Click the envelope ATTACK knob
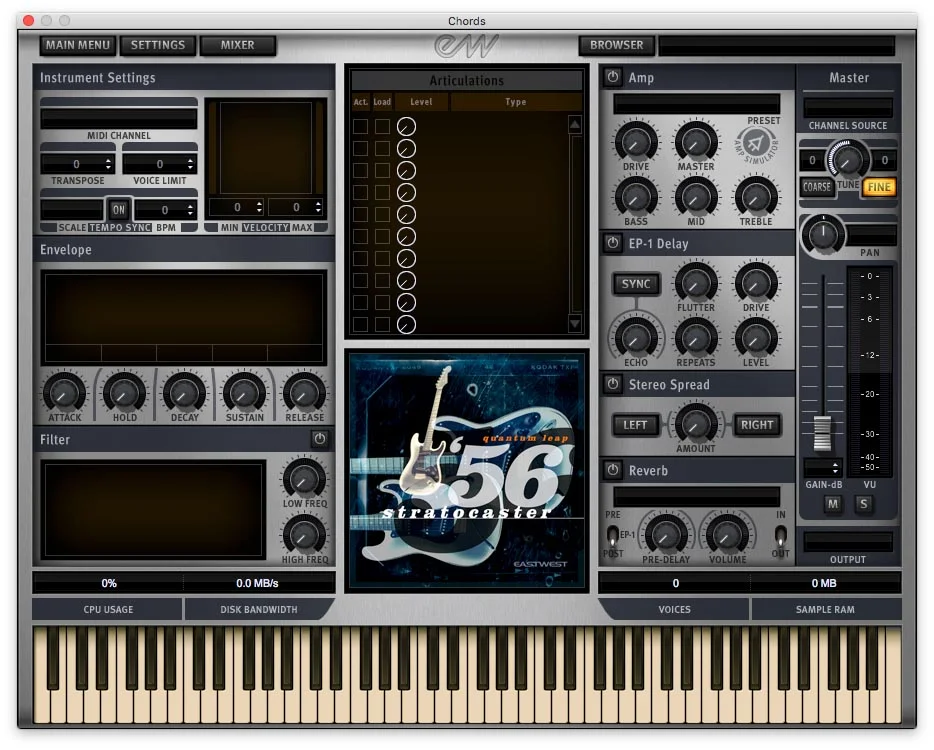The width and height of the screenshot is (934, 750). point(64,393)
